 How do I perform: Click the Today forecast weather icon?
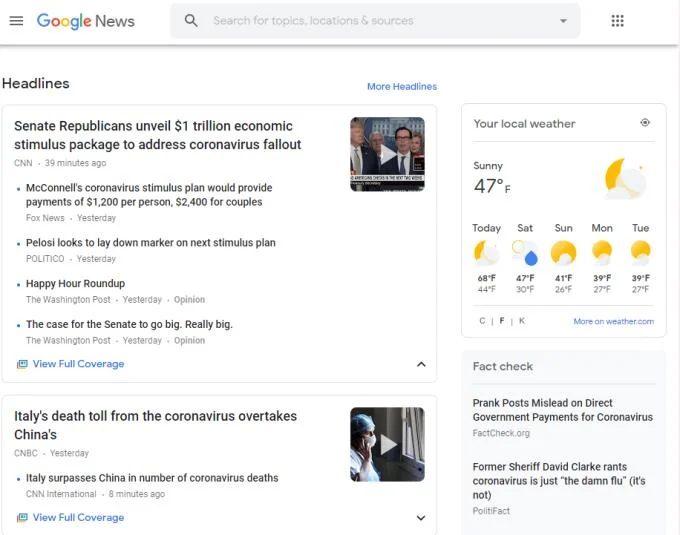click(x=486, y=253)
